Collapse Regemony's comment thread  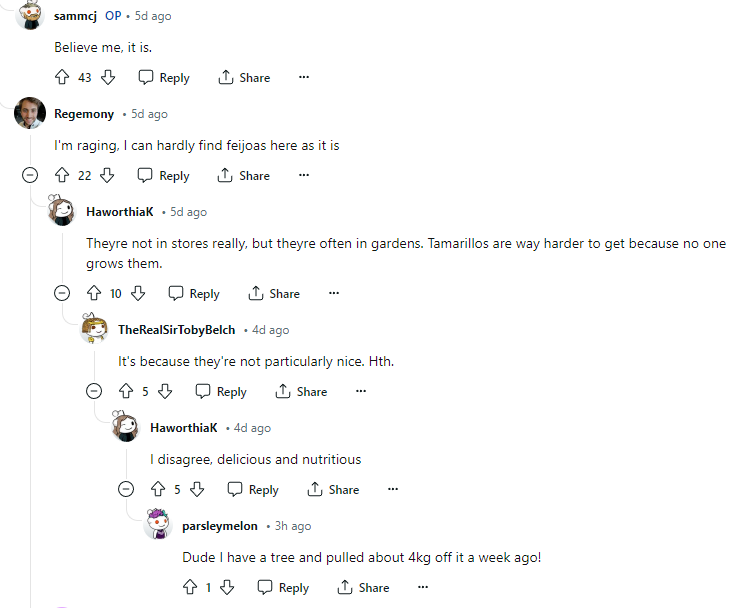pyautogui.click(x=30, y=175)
